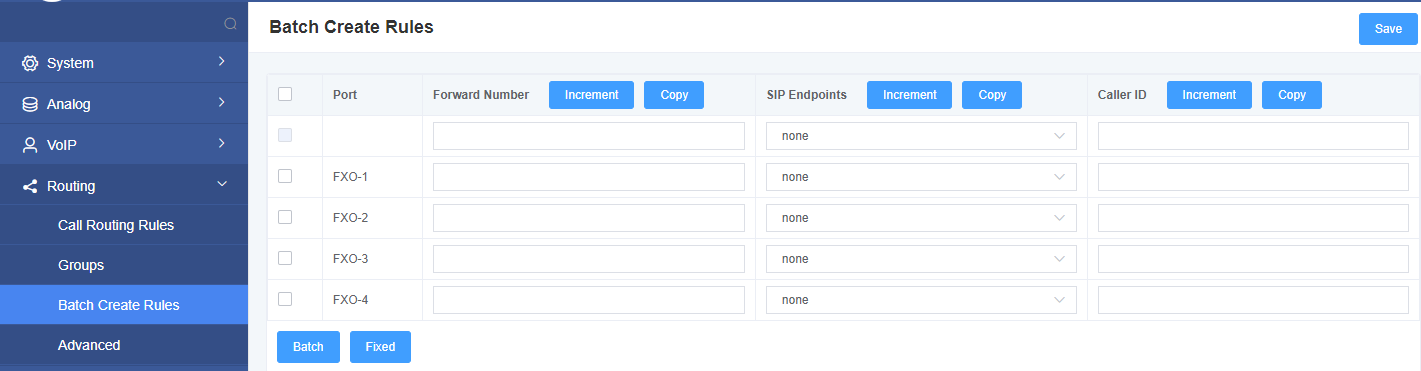
Task: Open the Groups menu item
Action: 81,265
